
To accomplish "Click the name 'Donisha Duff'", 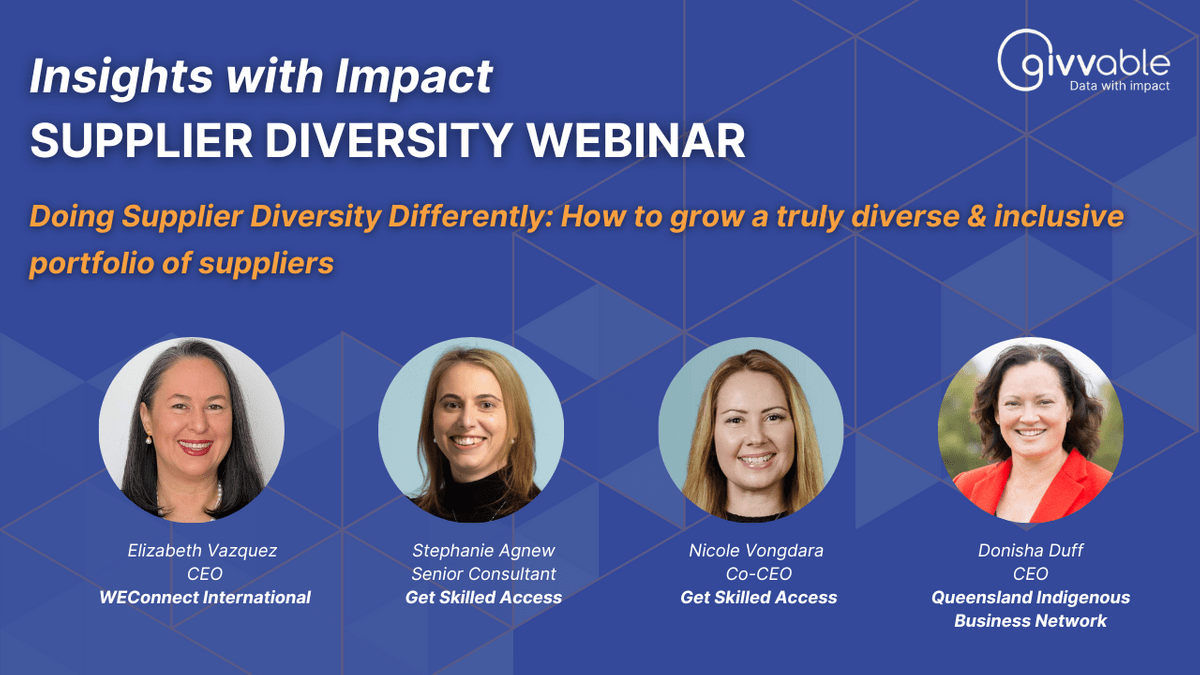I will [x=1031, y=550].
